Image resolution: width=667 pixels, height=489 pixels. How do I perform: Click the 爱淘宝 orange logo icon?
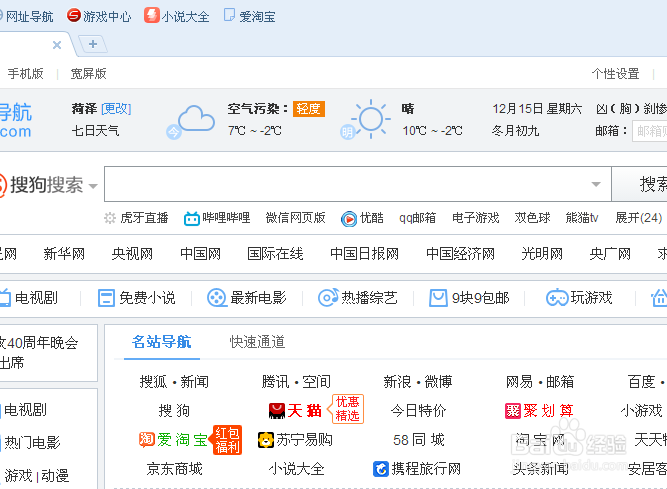pyautogui.click(x=147, y=439)
